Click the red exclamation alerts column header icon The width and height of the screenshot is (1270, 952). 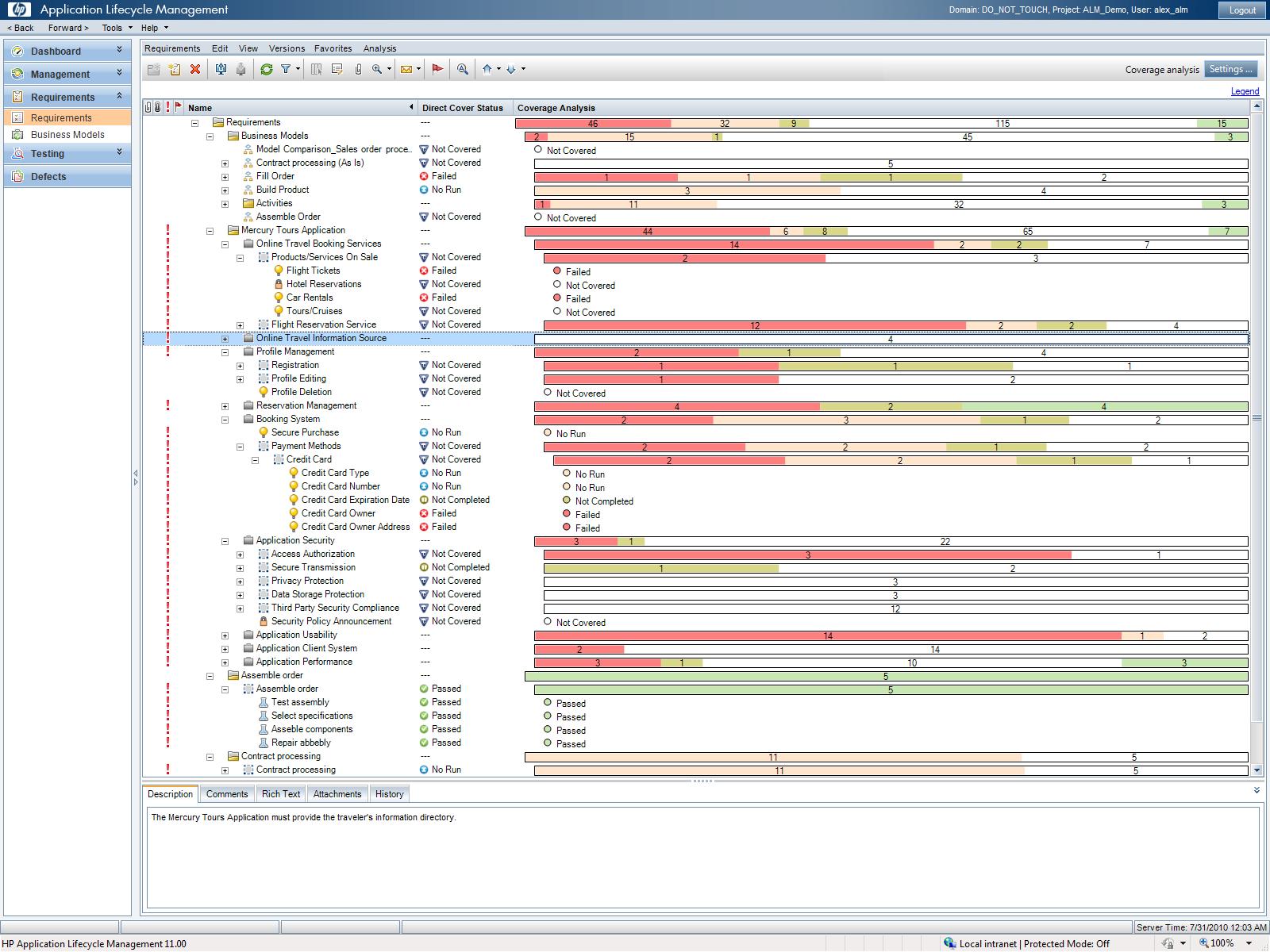167,107
